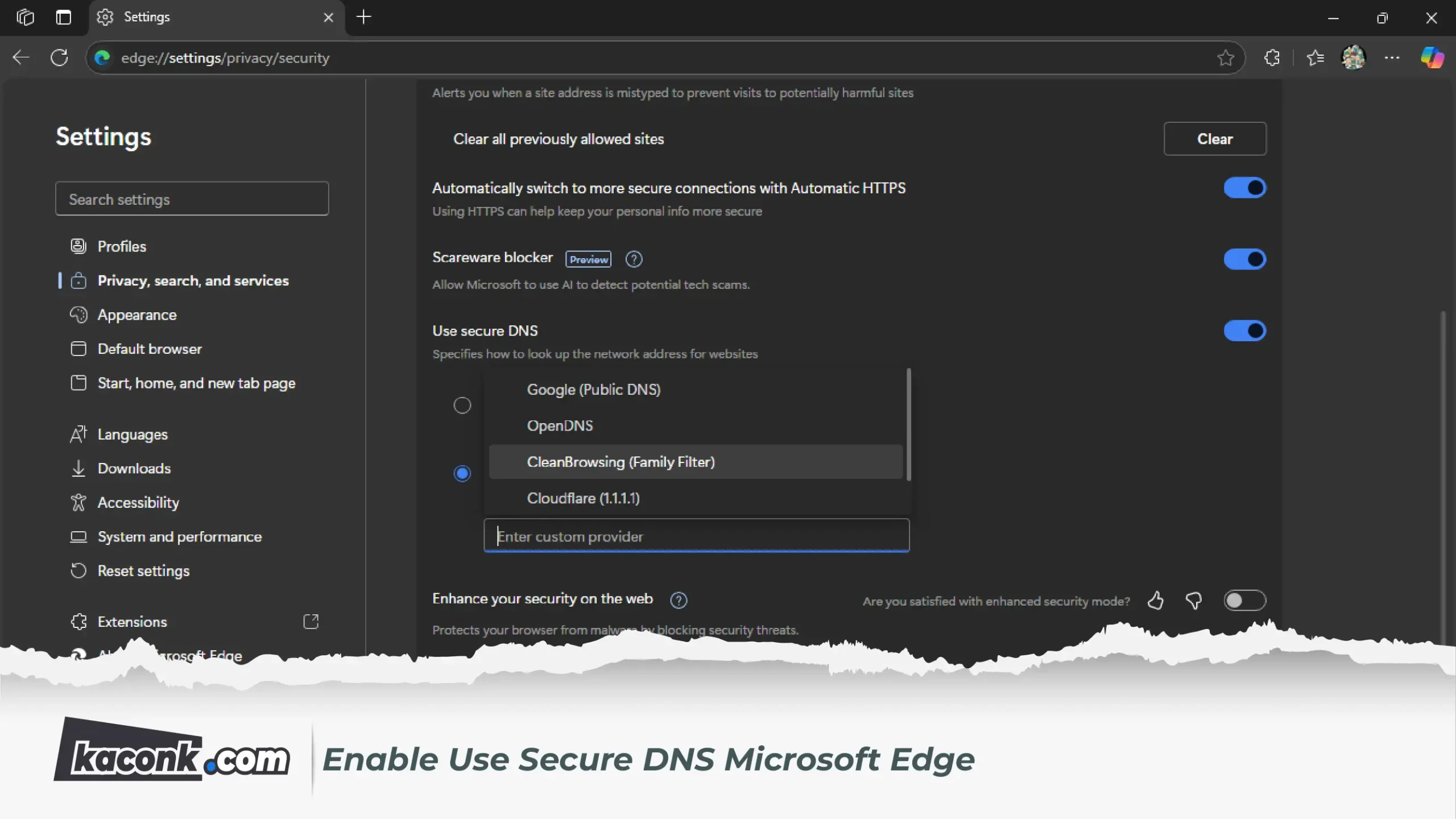This screenshot has width=1456, height=819.
Task: Turn off the Automatic HTTPS toggle
Action: 1244,188
